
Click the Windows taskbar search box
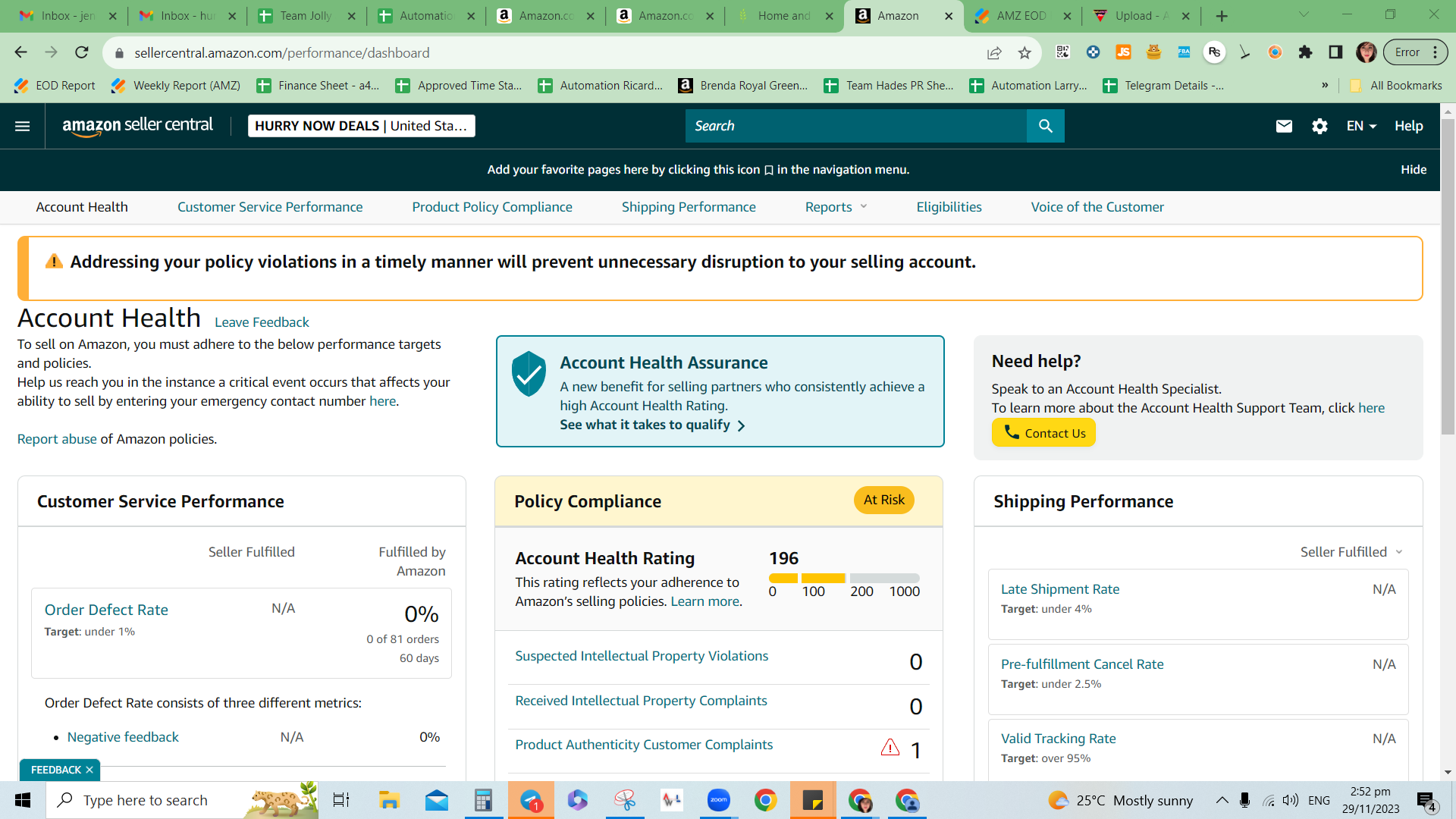182,800
